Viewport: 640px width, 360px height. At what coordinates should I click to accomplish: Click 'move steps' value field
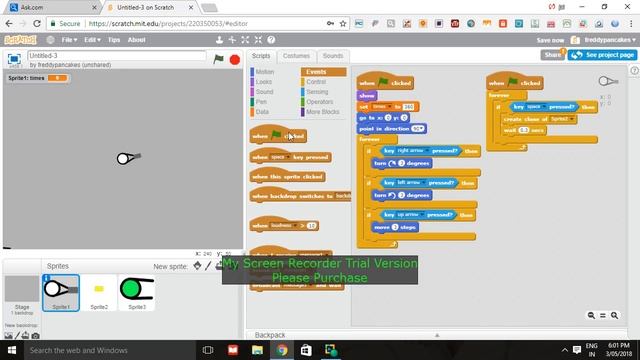(395, 227)
